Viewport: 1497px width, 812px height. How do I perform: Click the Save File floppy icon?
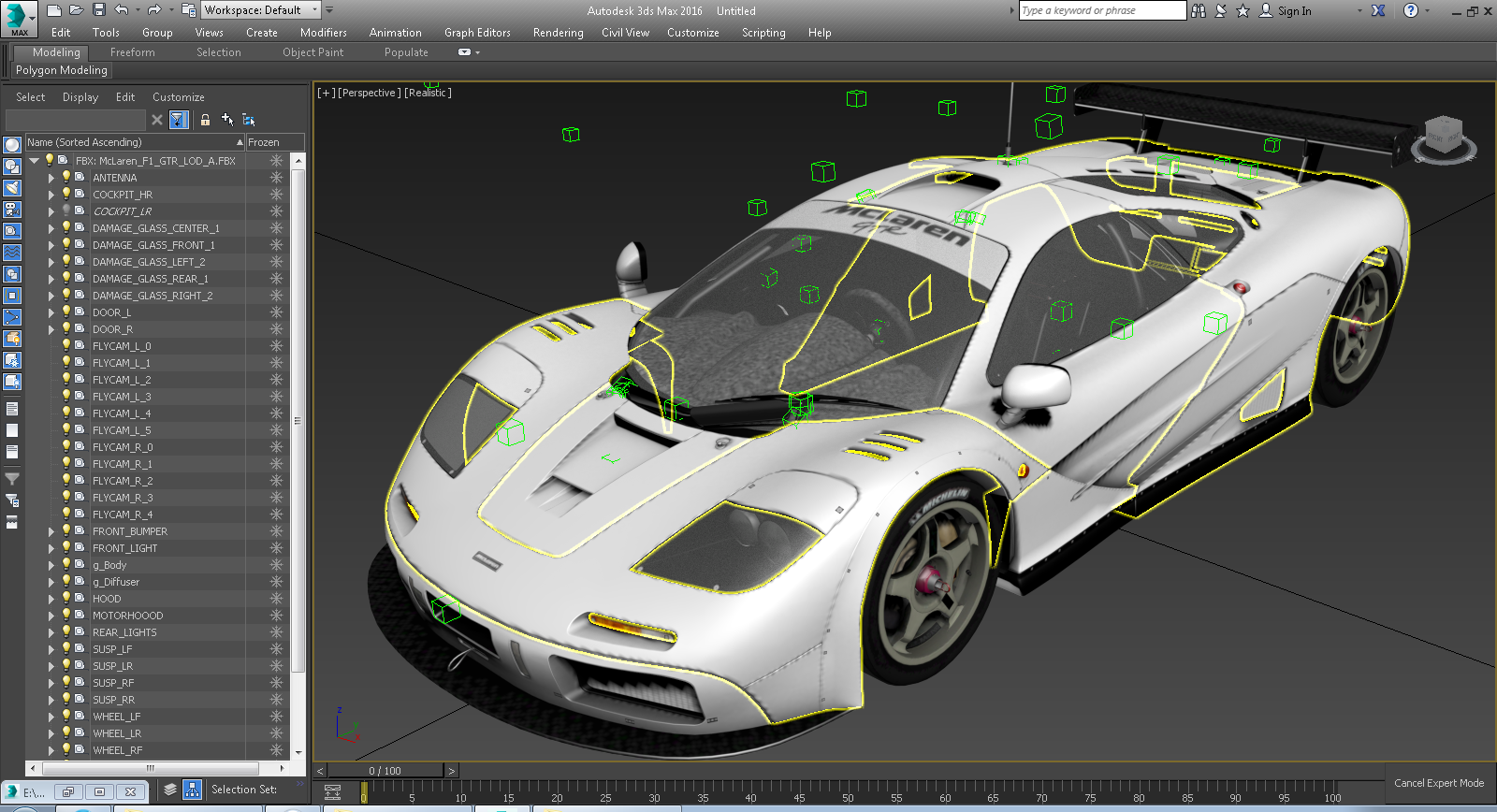pos(99,10)
